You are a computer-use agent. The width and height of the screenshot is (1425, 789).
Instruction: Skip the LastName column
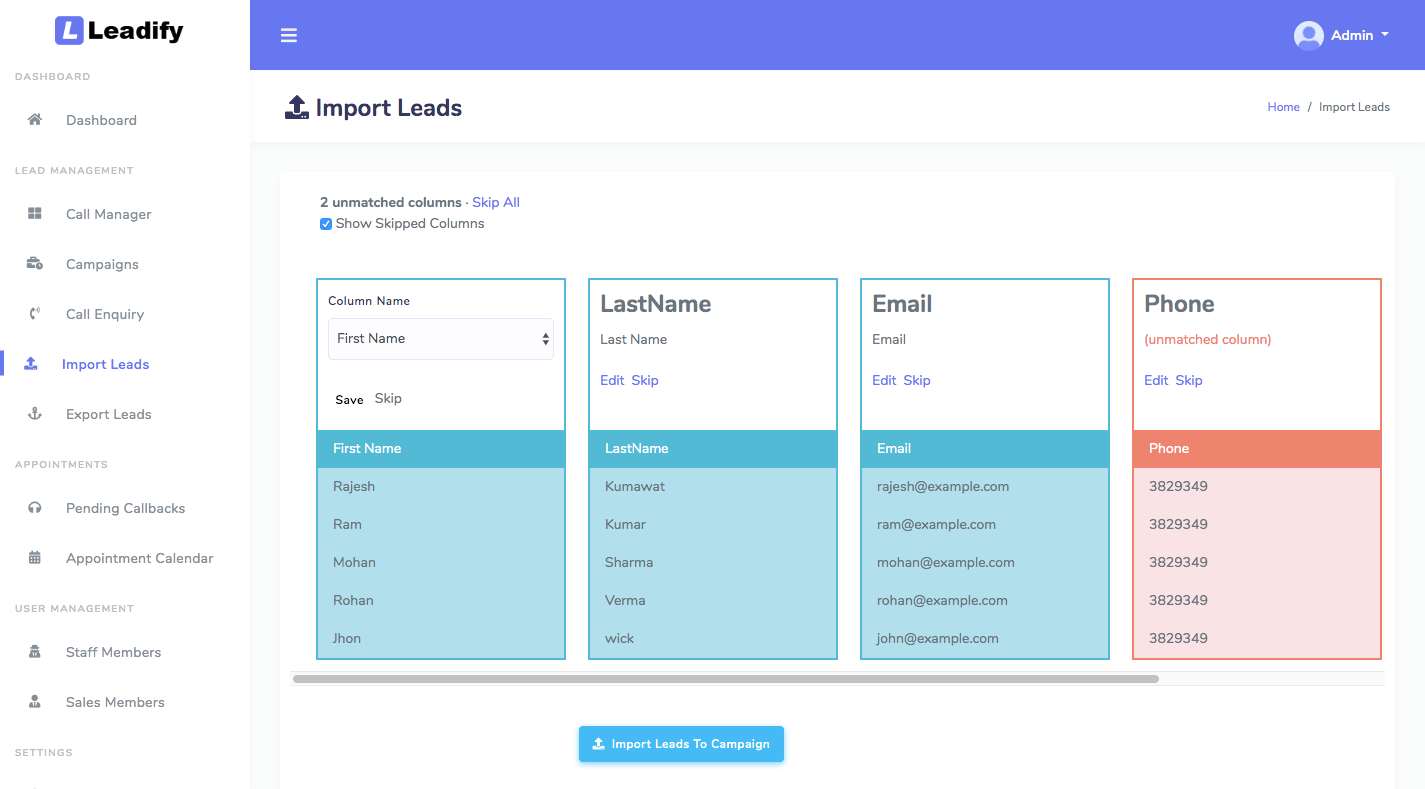[x=645, y=380]
